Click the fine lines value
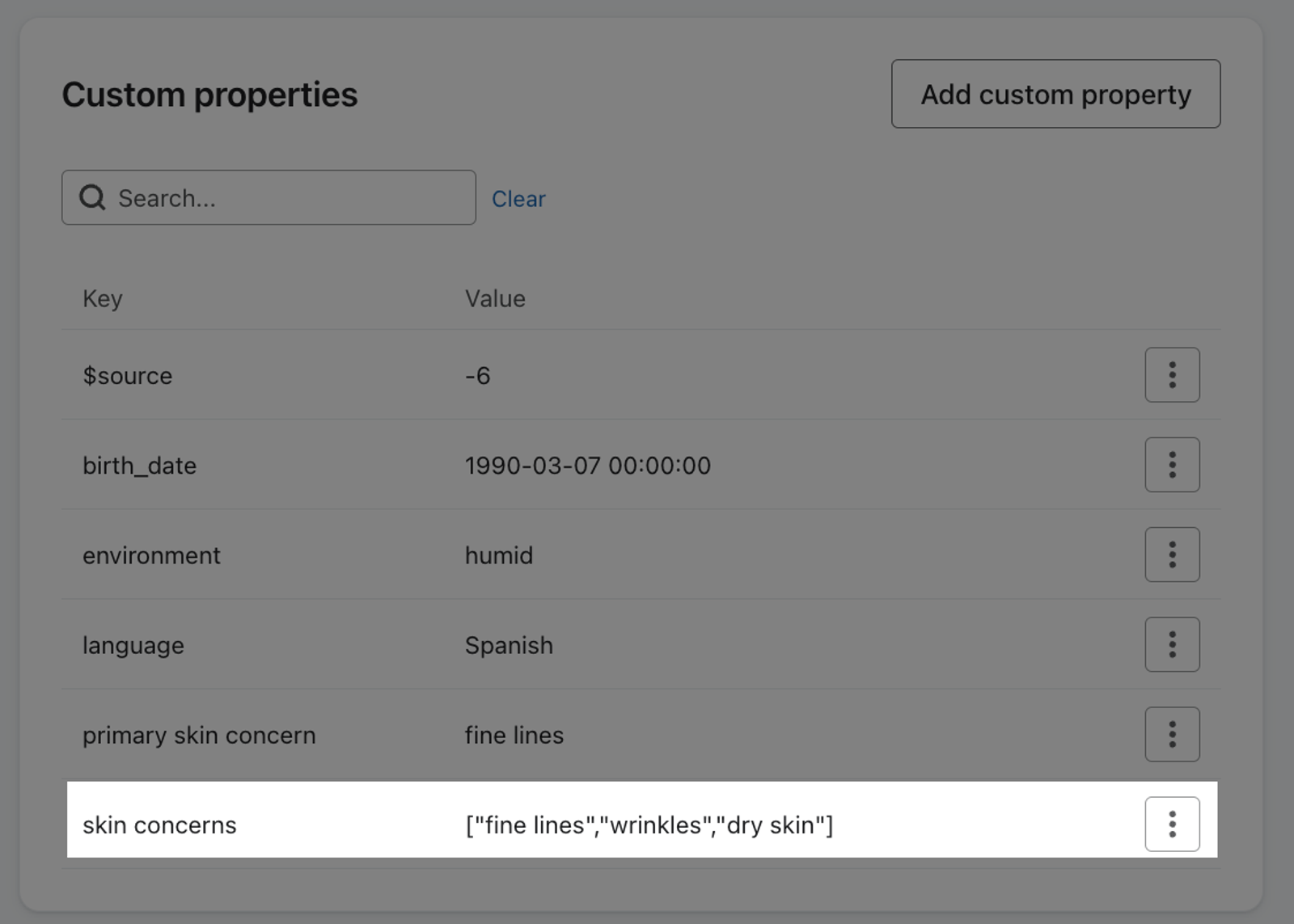 (514, 735)
